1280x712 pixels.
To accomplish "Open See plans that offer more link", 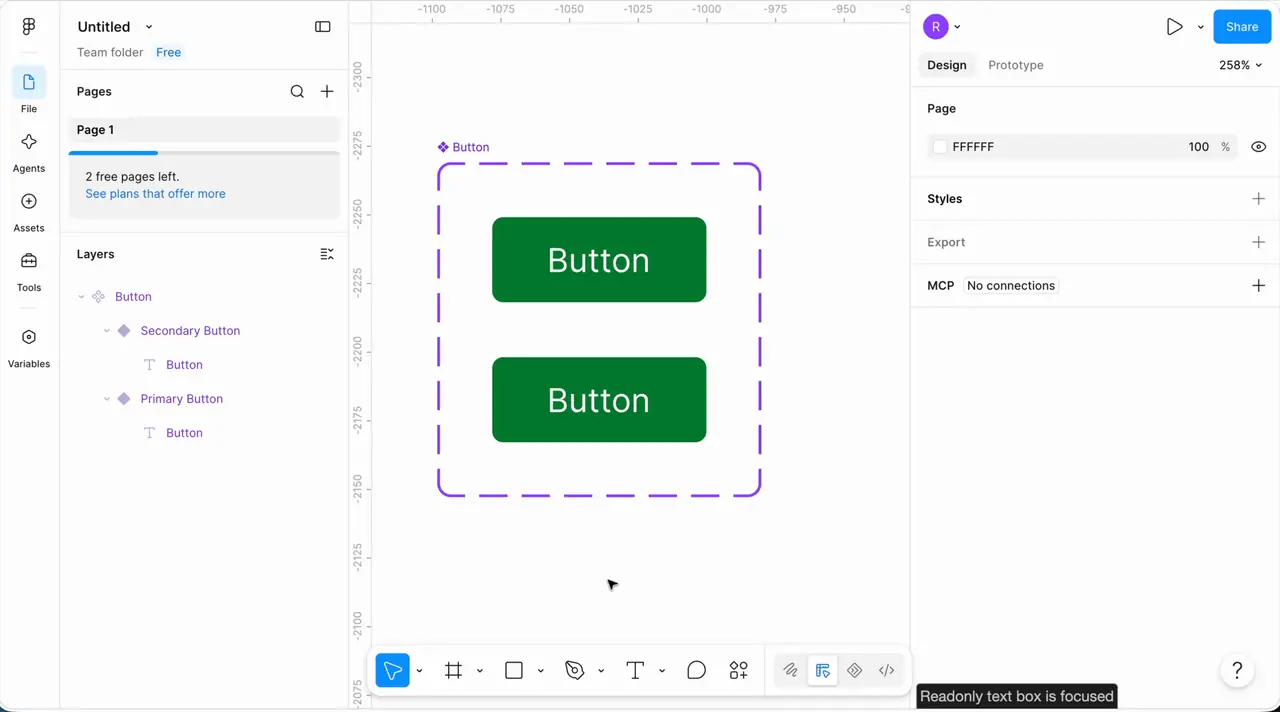I will coord(155,194).
